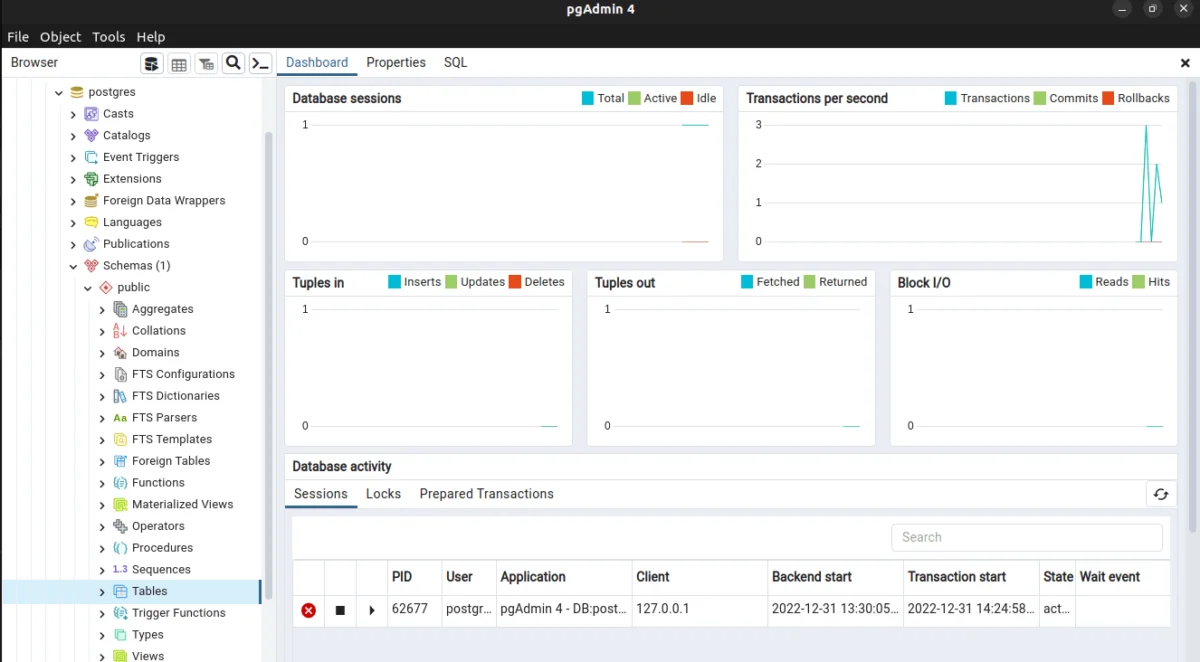Switch to the Locks tab
Screen dimensions: 1200x662
[383, 493]
